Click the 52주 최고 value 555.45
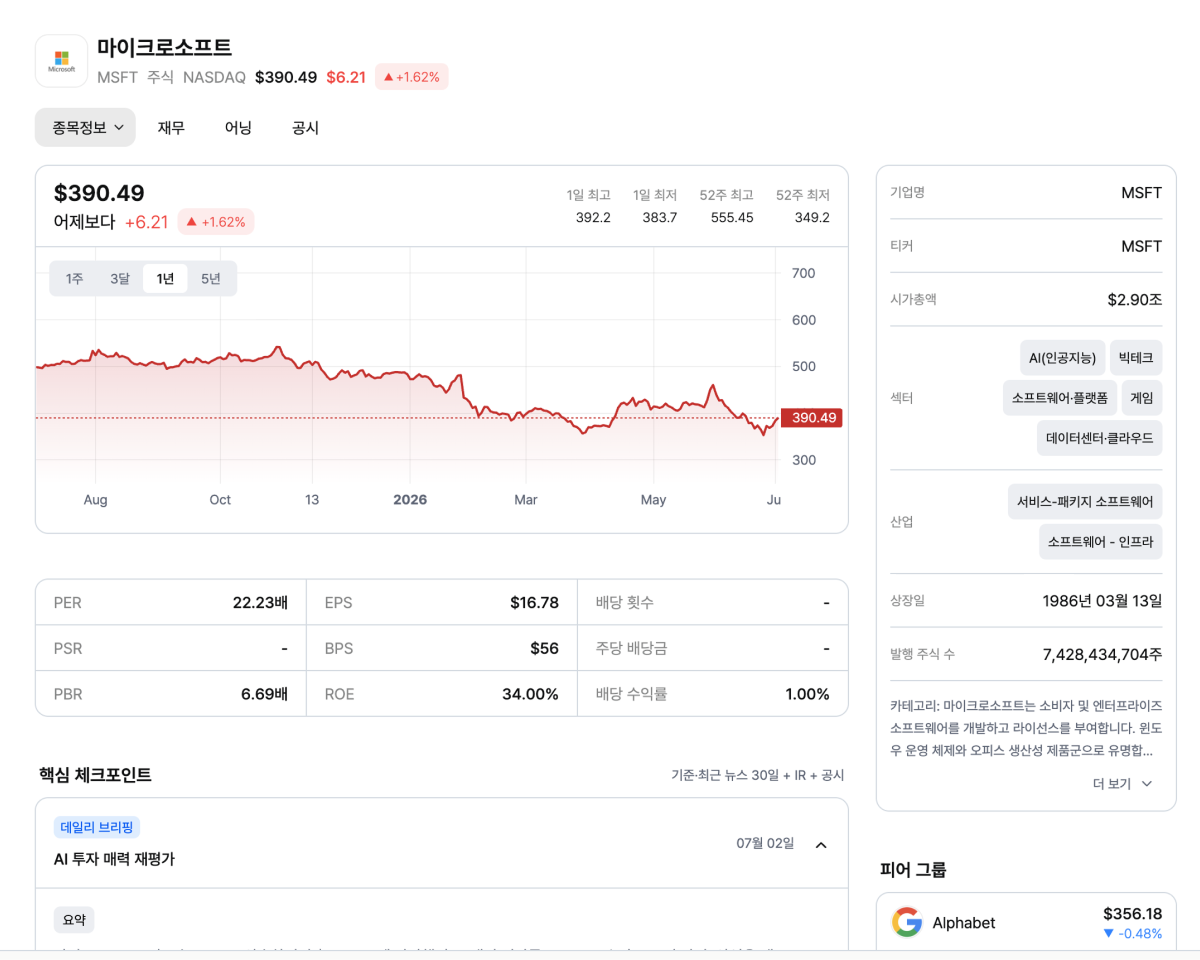Viewport: 1200px width, 960px height. [x=731, y=217]
